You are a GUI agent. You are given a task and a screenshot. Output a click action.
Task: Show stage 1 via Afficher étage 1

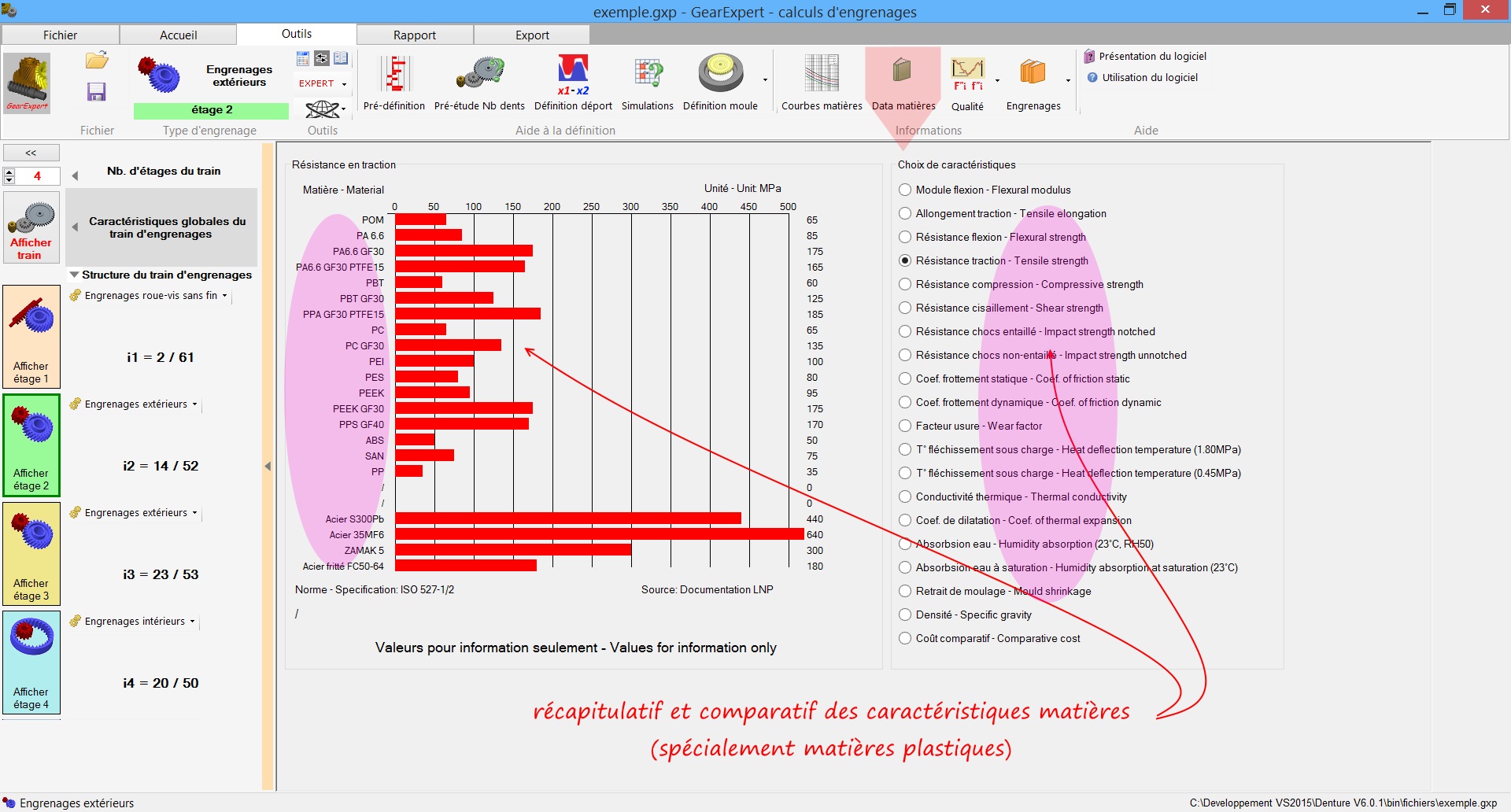tap(31, 336)
